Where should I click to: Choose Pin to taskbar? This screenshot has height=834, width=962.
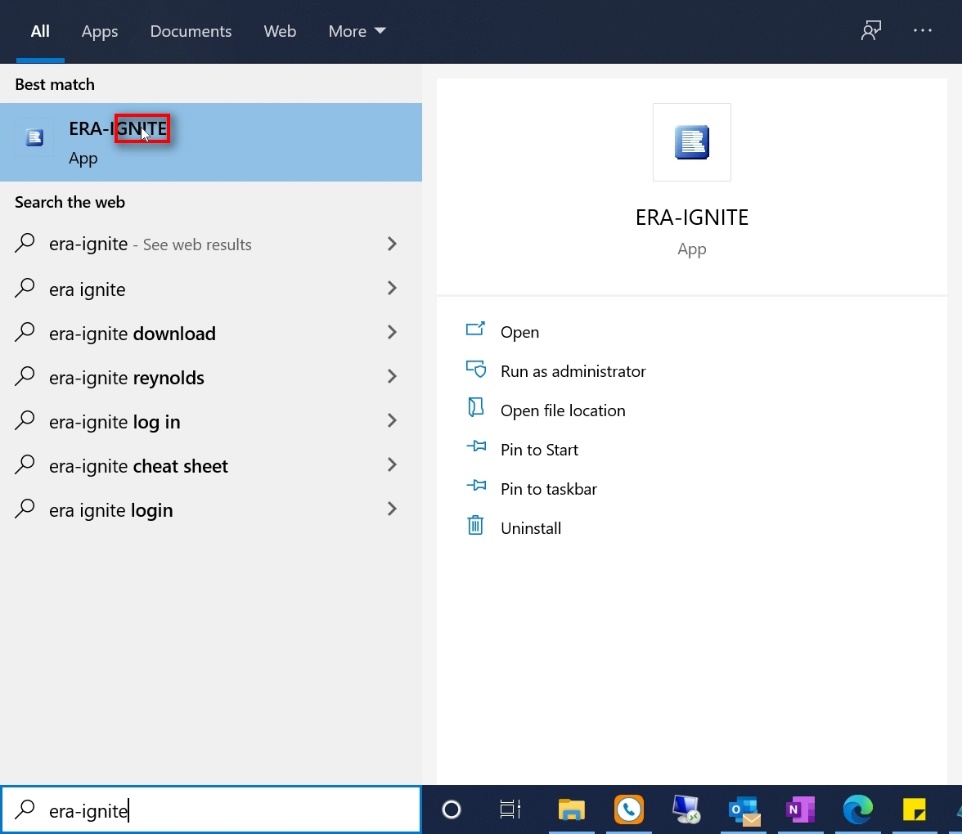tap(548, 489)
